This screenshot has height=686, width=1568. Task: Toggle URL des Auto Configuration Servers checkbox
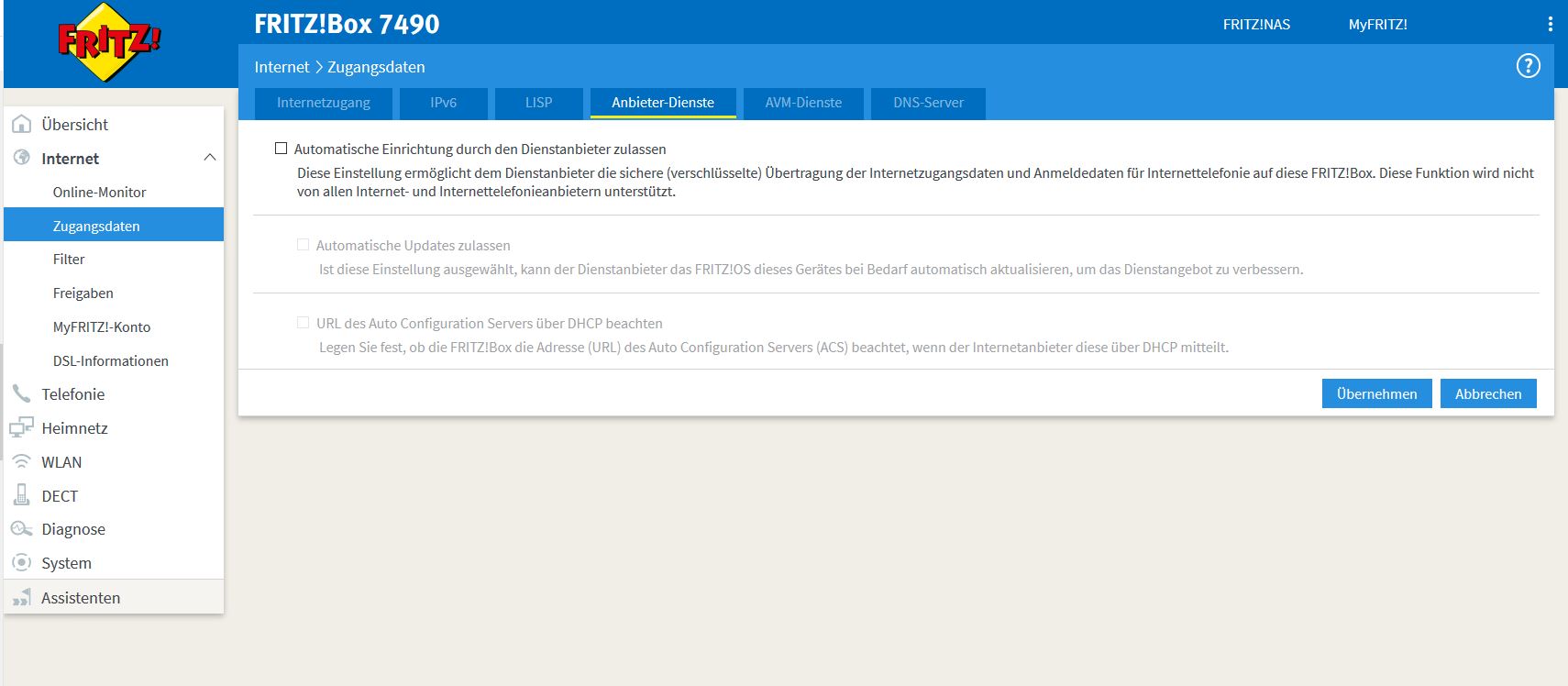tap(303, 323)
